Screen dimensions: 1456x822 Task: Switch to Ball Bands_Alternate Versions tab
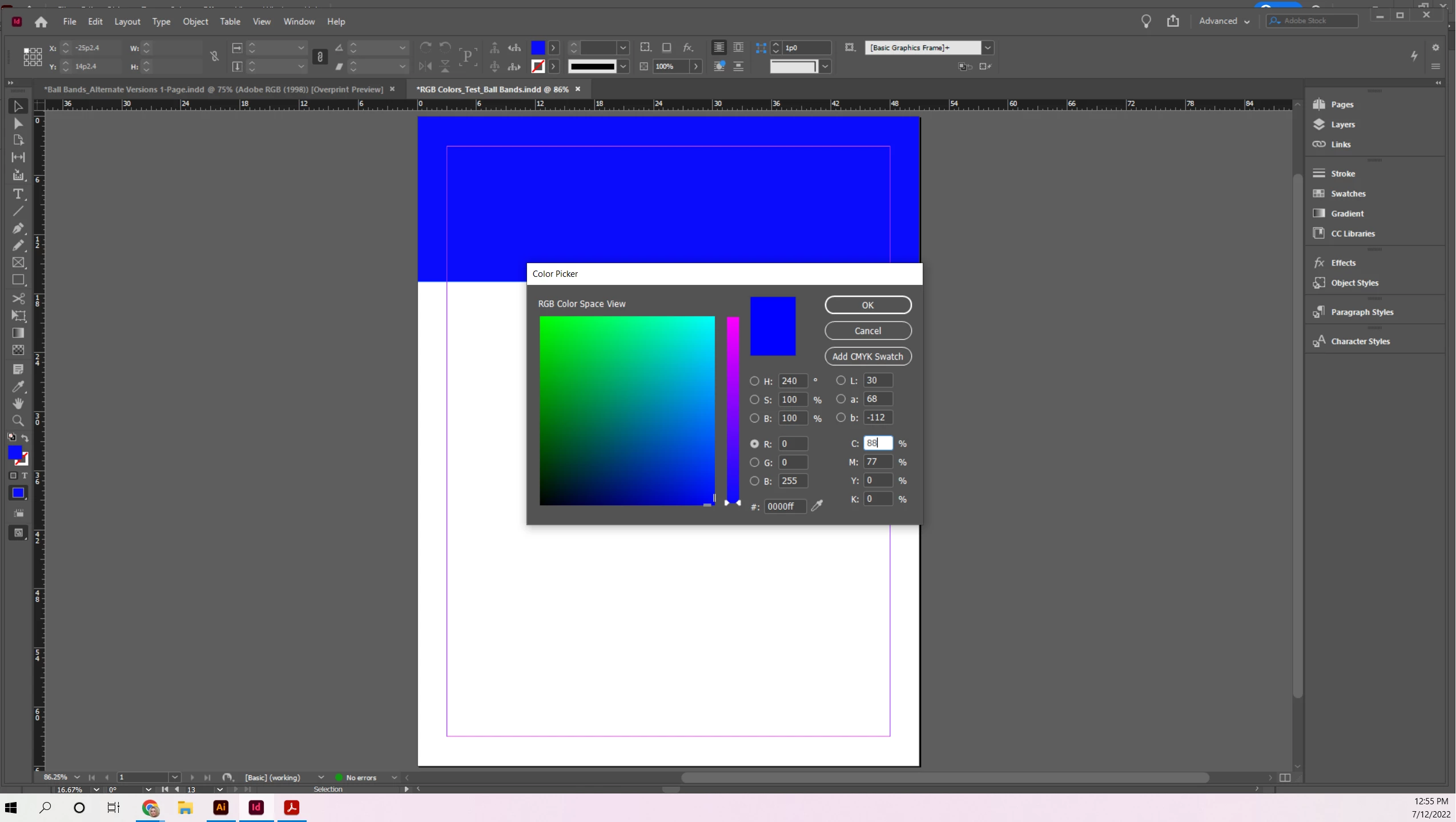tap(214, 89)
